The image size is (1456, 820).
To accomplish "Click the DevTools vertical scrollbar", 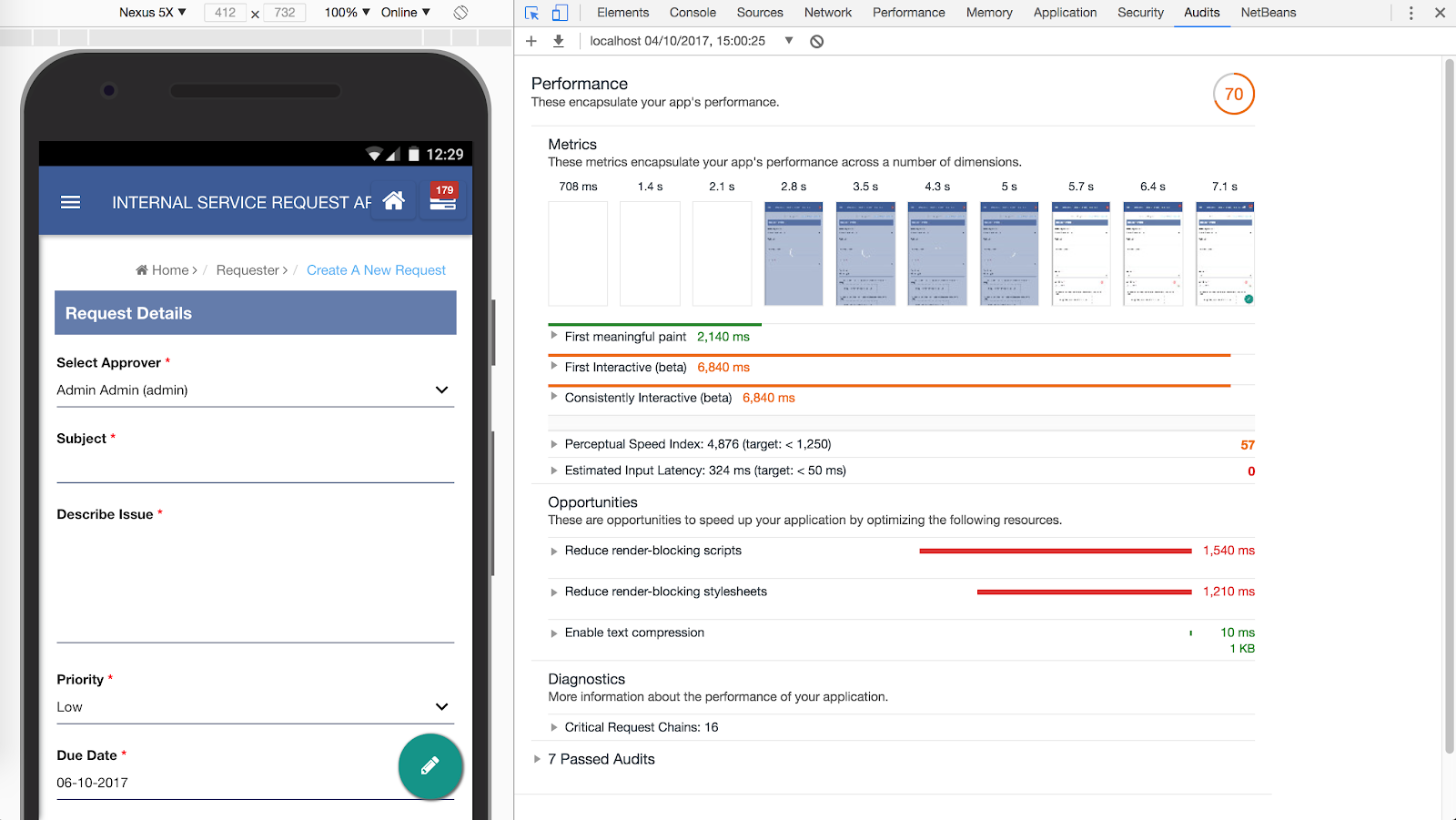I will tap(1450, 407).
